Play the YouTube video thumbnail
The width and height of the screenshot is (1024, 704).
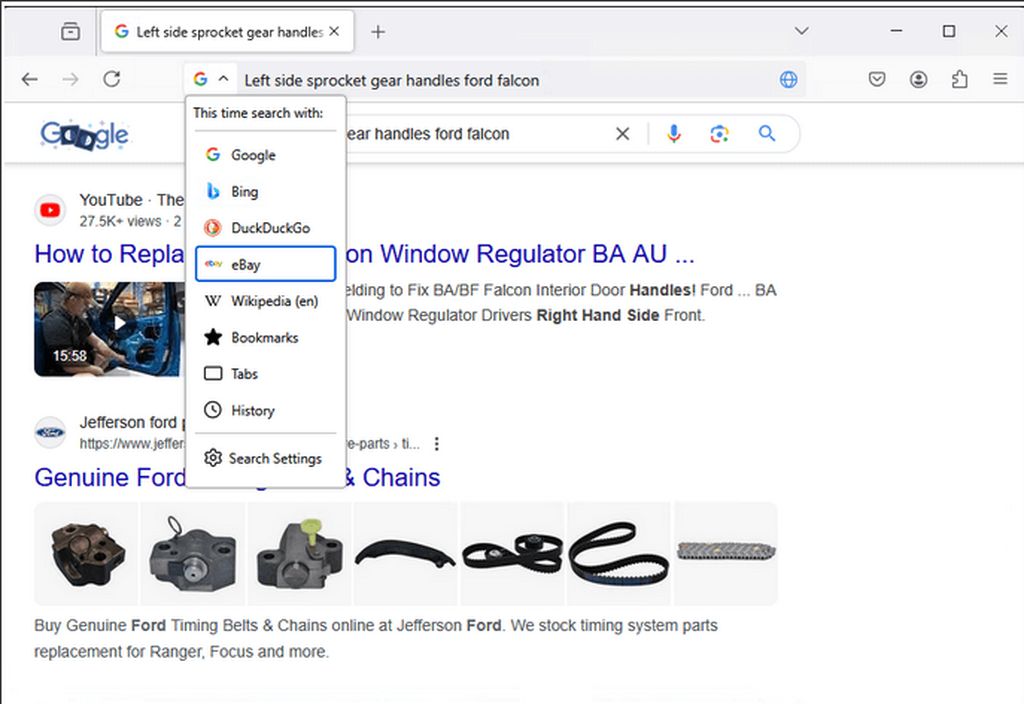point(109,329)
